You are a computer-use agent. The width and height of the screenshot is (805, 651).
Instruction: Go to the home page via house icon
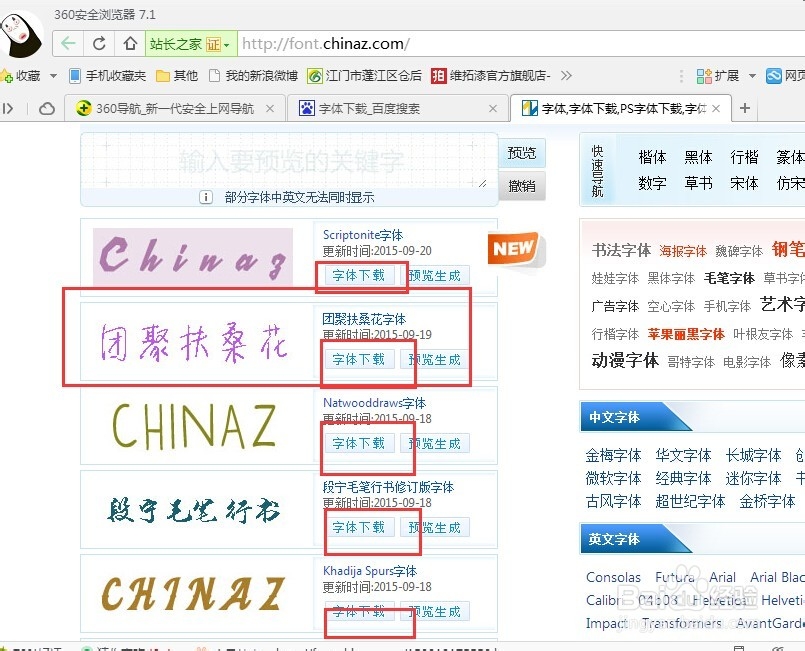point(130,44)
